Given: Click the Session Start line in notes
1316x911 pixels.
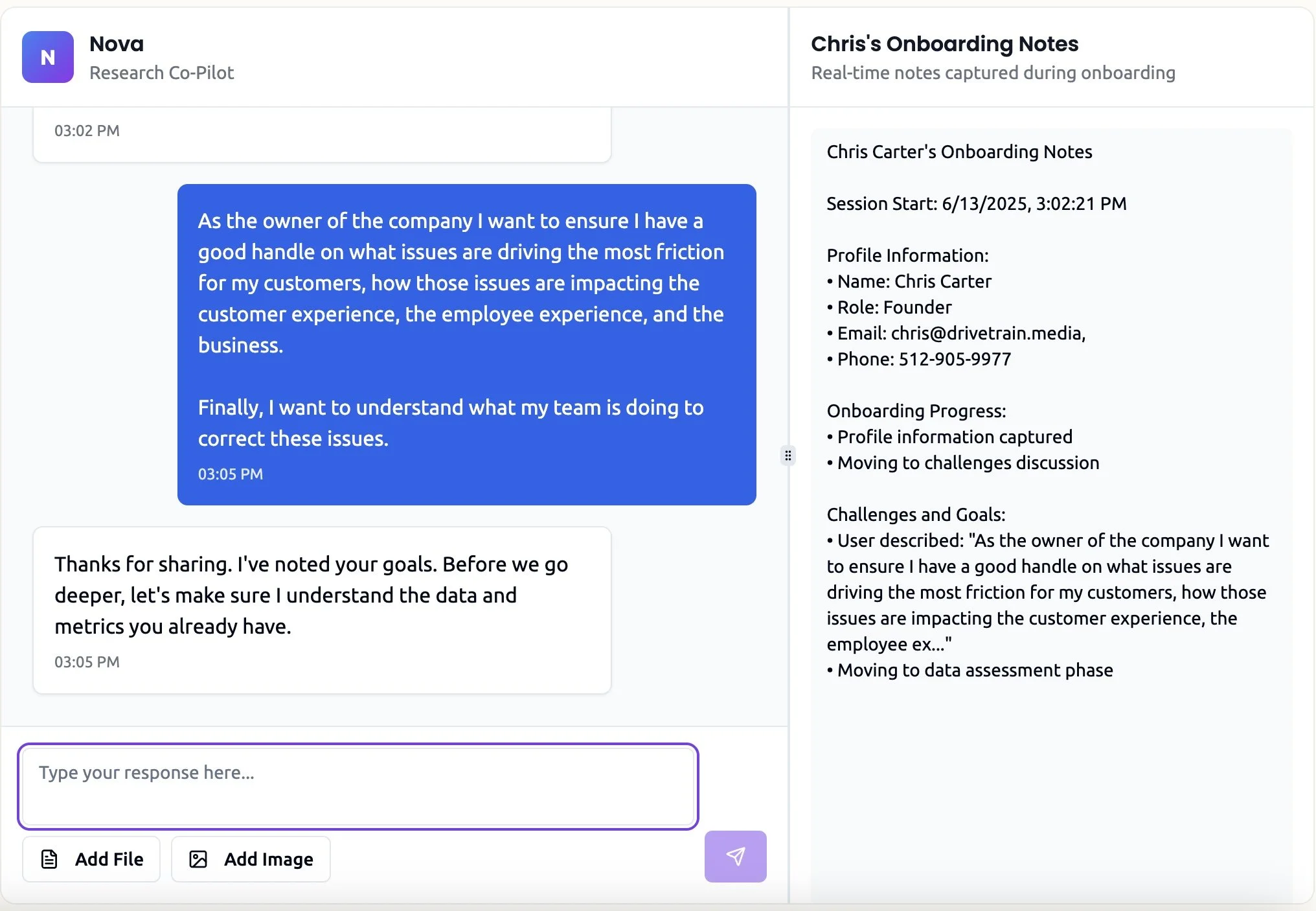Looking at the screenshot, I should pyautogui.click(x=976, y=203).
